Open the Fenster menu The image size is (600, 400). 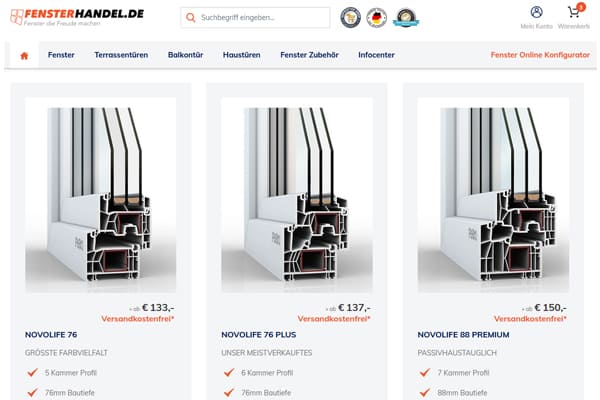pos(61,55)
